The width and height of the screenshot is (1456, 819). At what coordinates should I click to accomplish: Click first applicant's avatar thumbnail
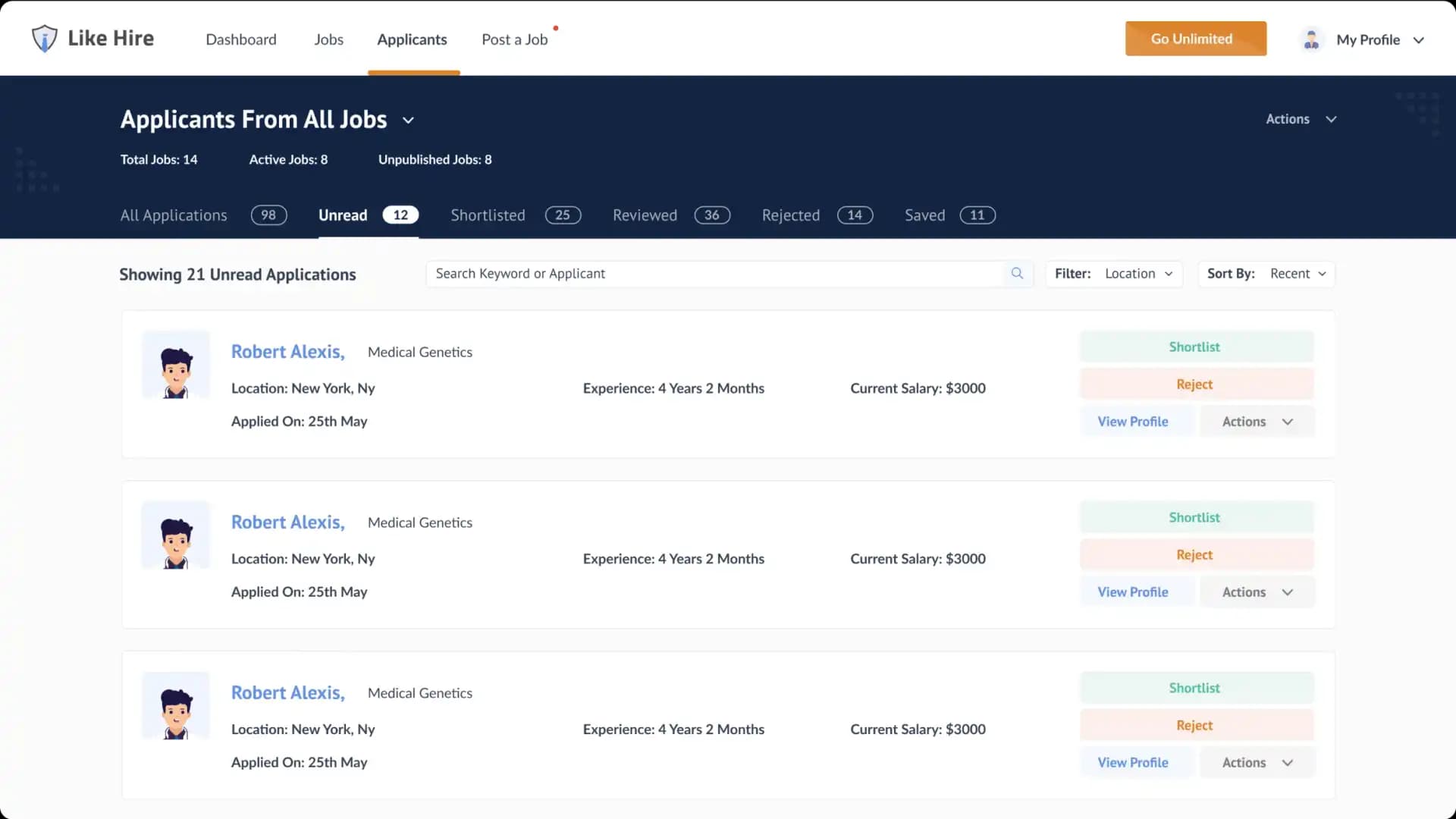pyautogui.click(x=176, y=365)
